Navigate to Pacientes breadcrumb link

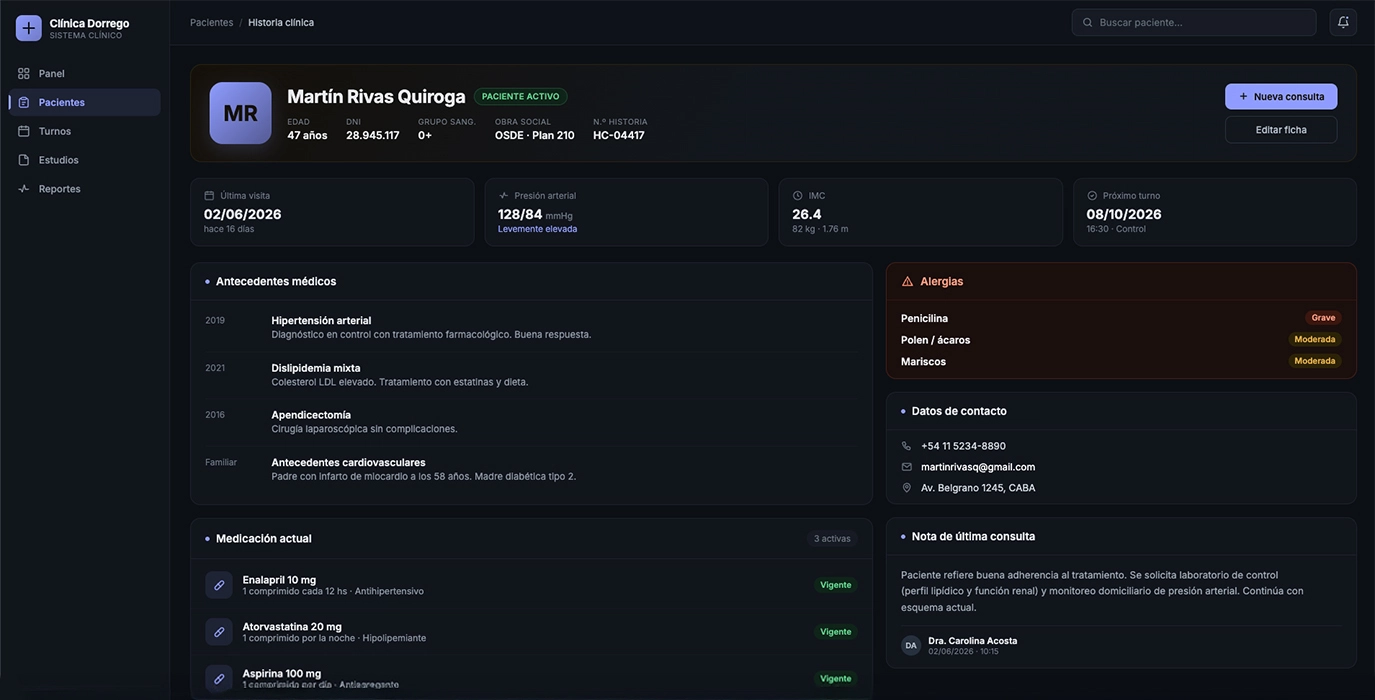tap(212, 22)
